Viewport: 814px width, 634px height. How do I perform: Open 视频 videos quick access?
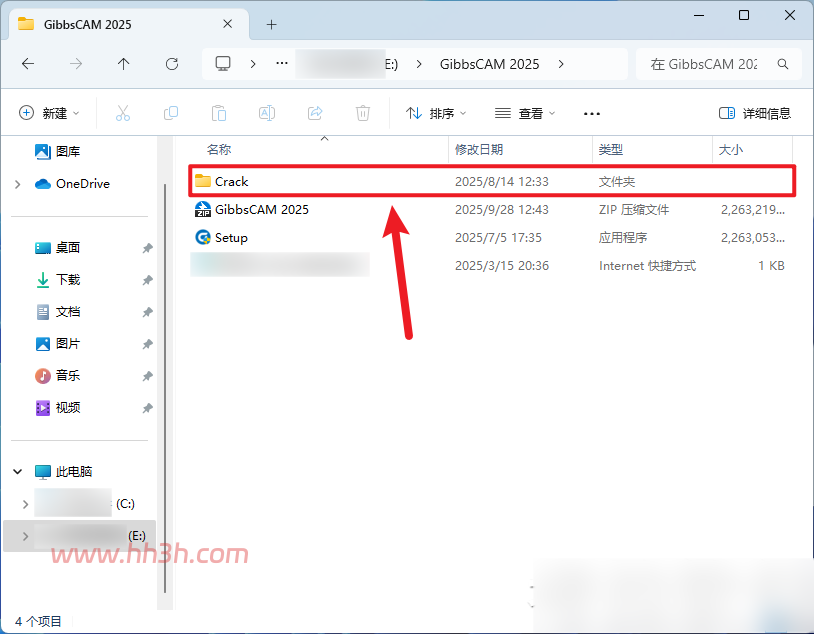(57, 408)
